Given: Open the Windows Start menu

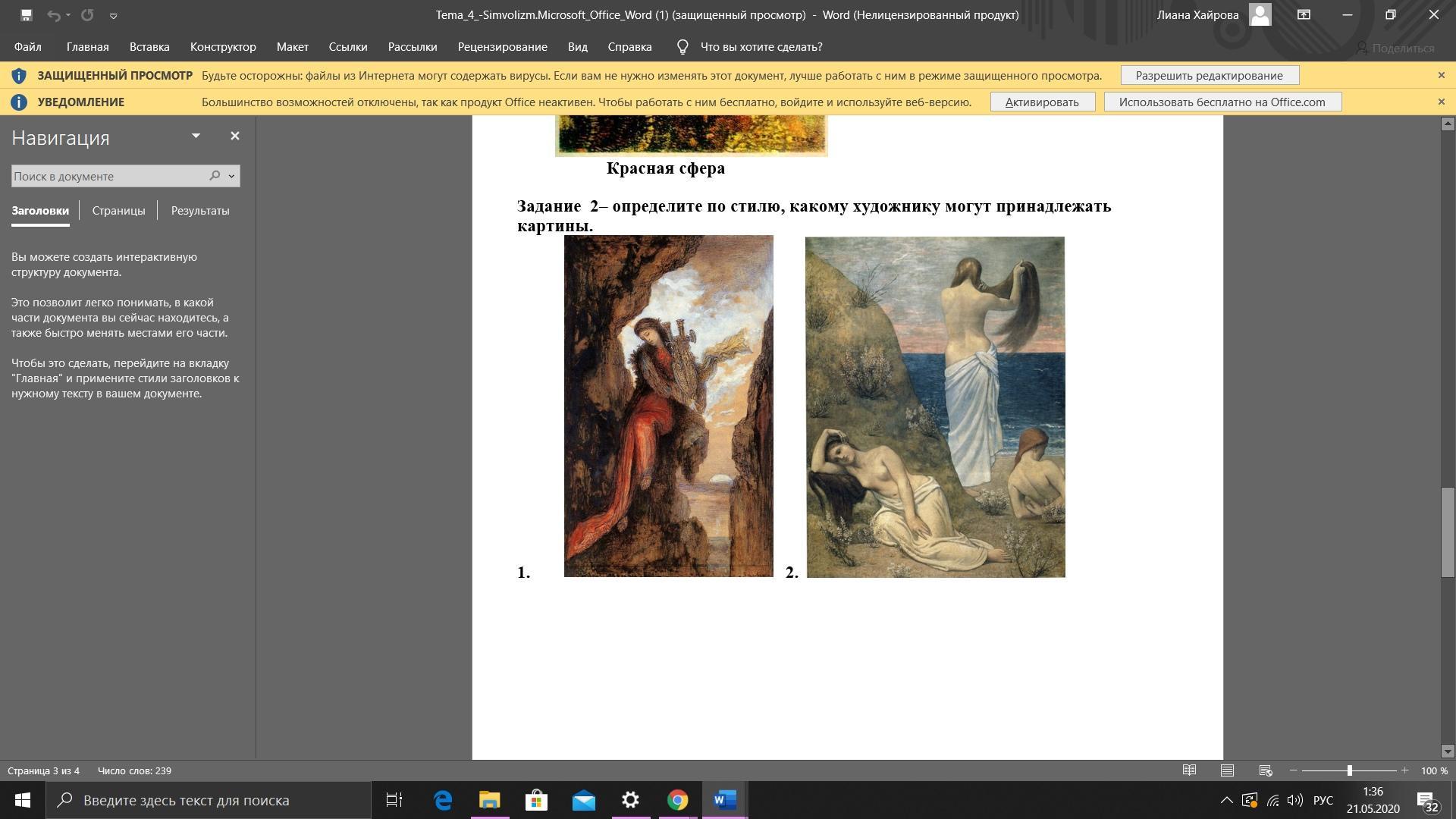Looking at the screenshot, I should pos(23,800).
